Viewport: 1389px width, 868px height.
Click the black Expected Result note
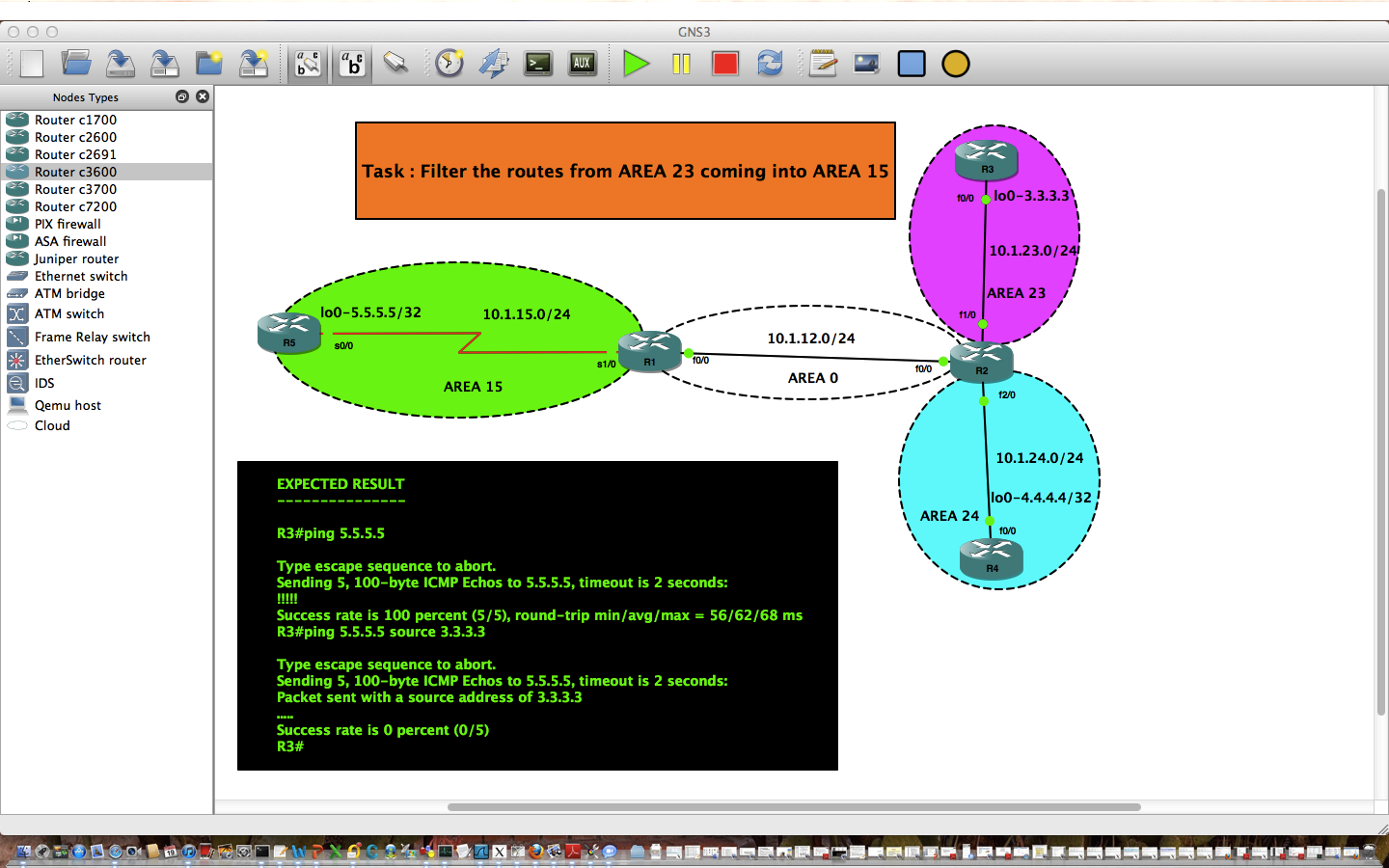[x=537, y=615]
